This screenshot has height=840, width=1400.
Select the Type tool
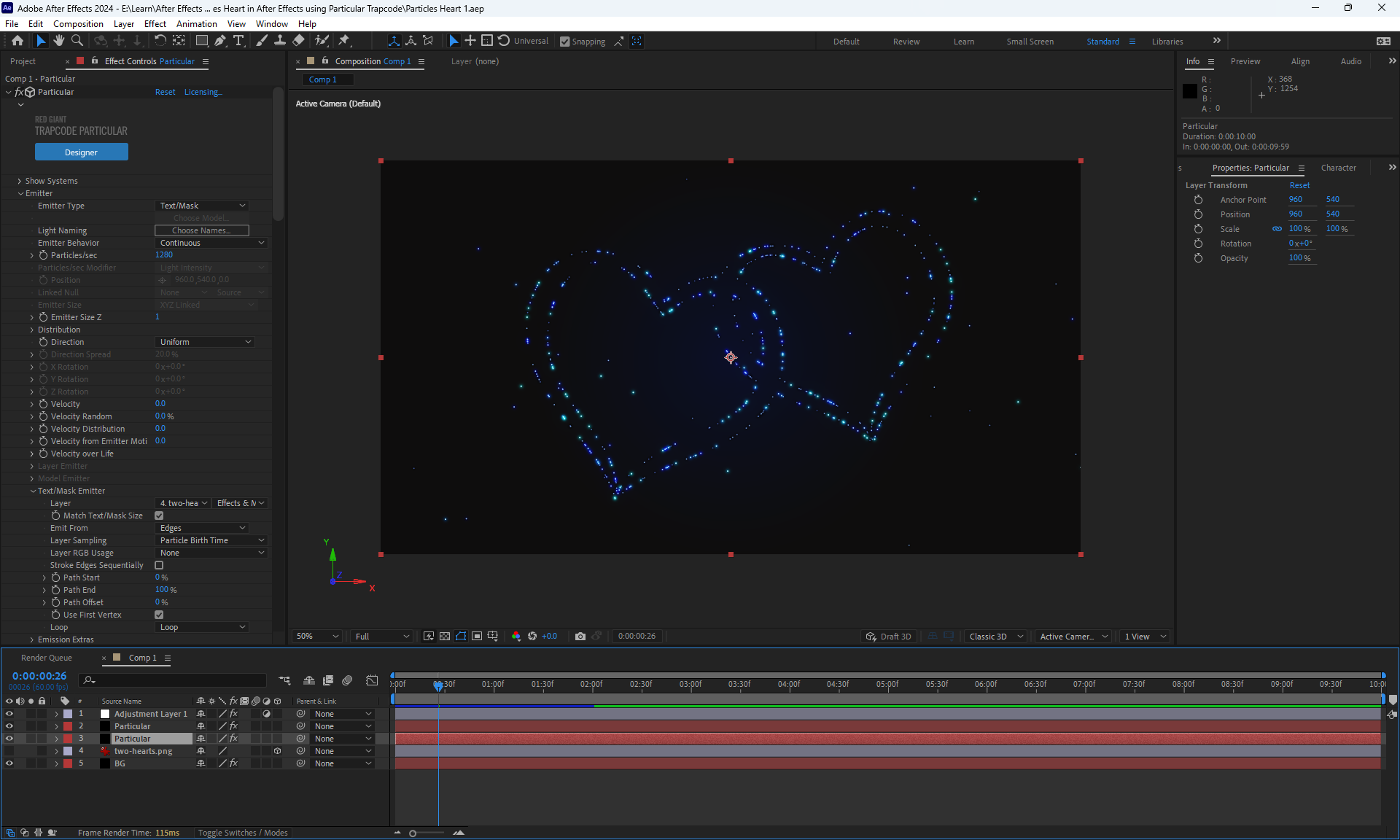click(238, 41)
